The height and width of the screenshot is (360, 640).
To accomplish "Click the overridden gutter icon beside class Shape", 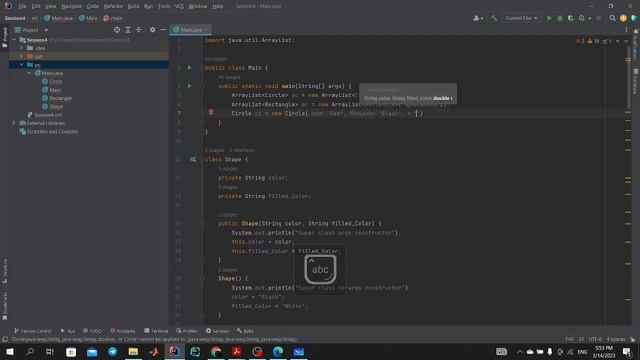I will tap(193, 160).
